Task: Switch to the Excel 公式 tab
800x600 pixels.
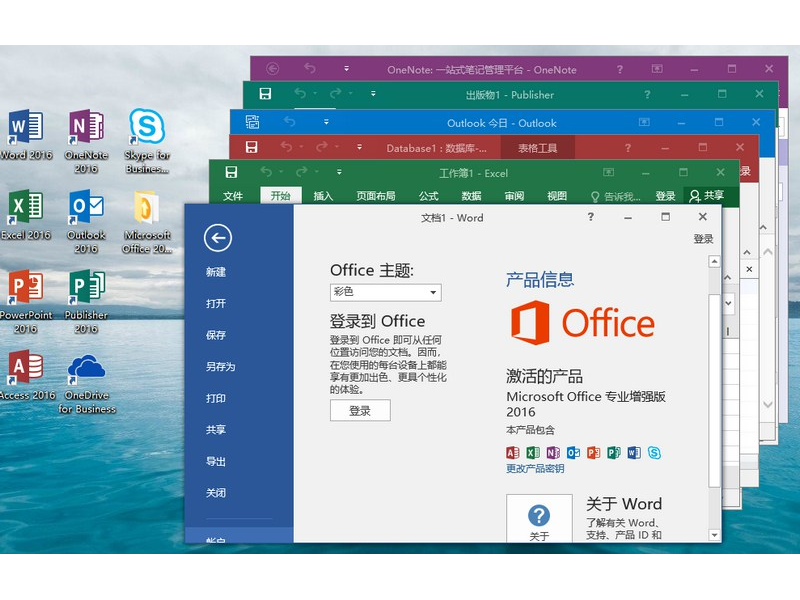Action: click(429, 196)
